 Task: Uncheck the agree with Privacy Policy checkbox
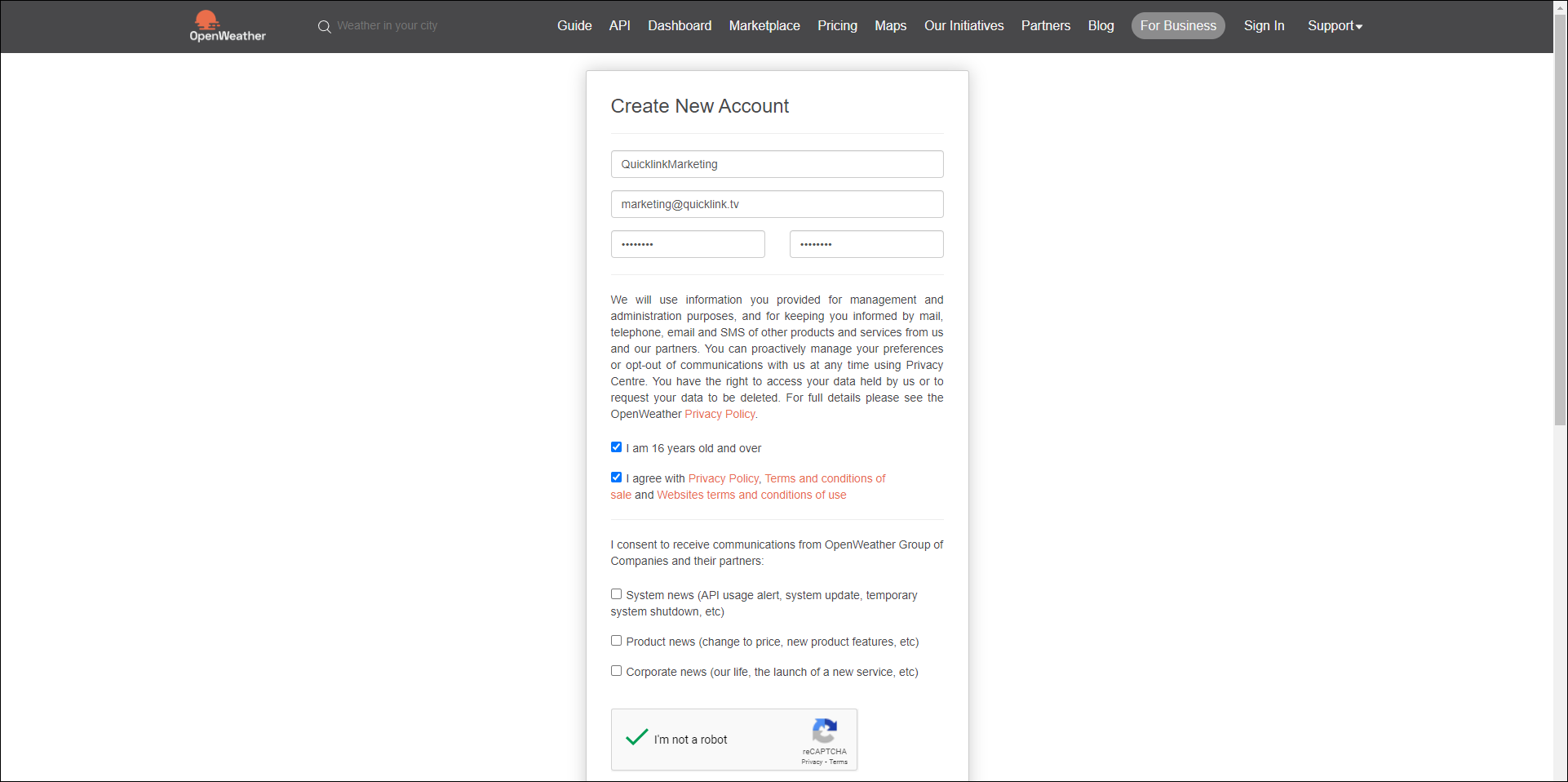[616, 478]
